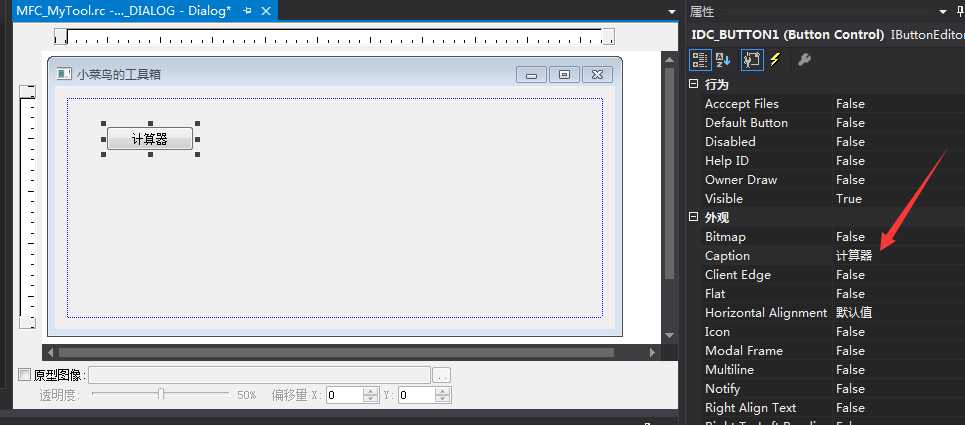Select the MFC_MyTool.rc Dialog tab
This screenshot has width=965, height=425.
click(x=123, y=10)
